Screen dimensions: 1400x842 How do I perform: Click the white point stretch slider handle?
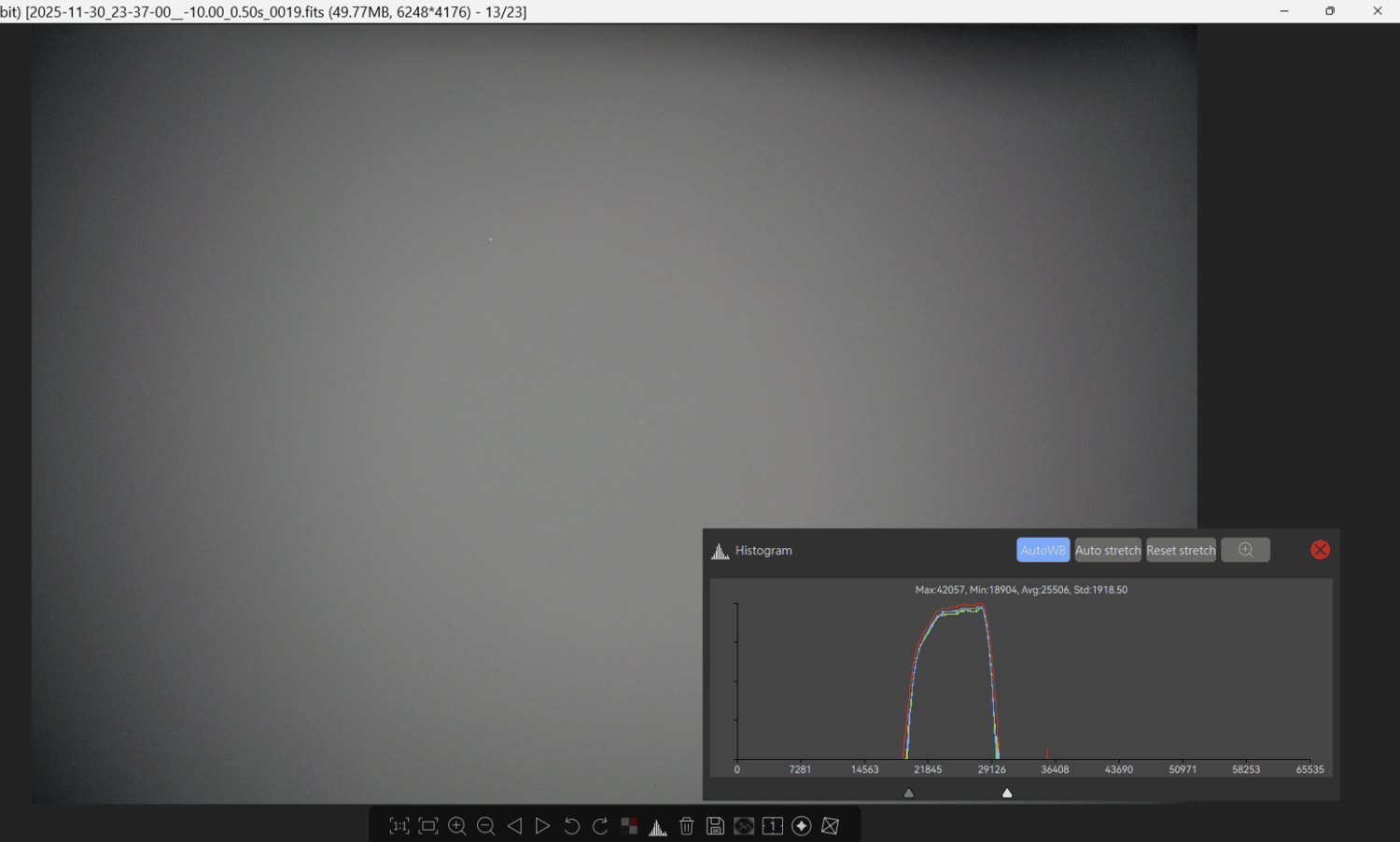1007,793
